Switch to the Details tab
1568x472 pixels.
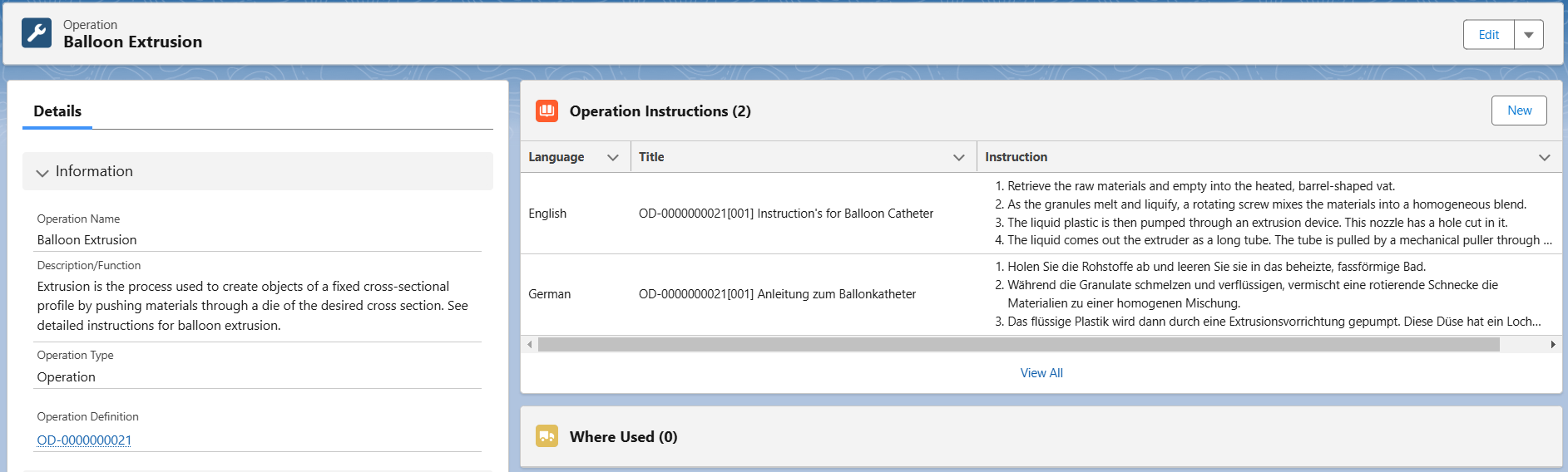pyautogui.click(x=57, y=111)
